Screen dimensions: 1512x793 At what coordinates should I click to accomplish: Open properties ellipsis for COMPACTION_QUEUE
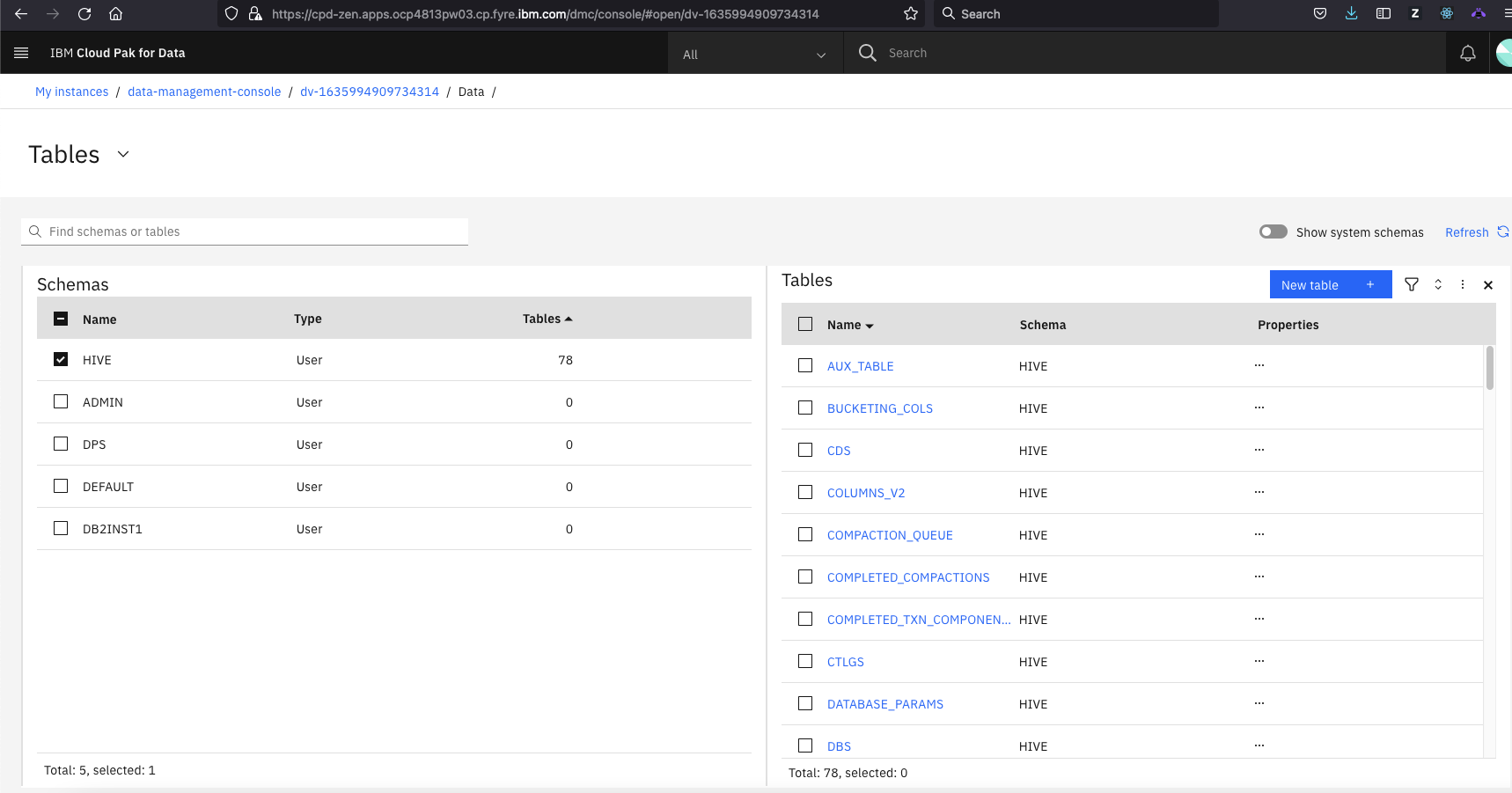[x=1259, y=534]
